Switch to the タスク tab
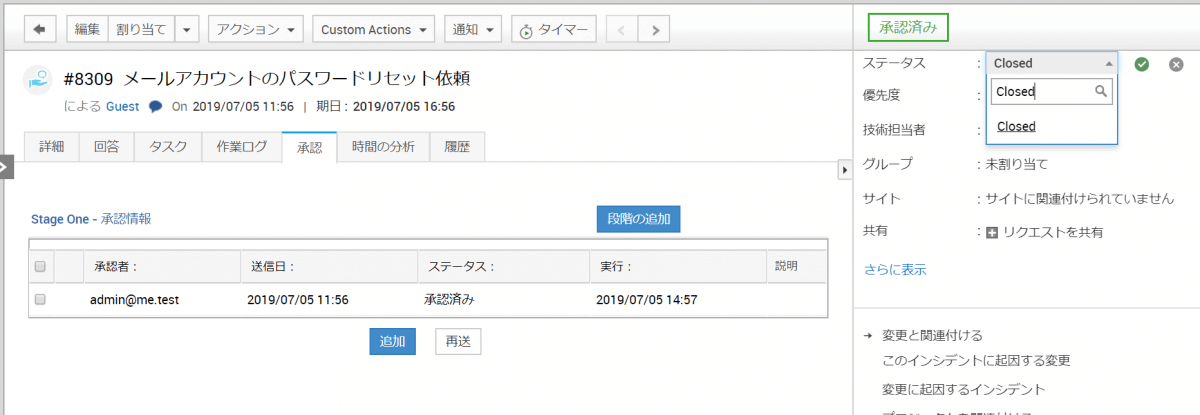This screenshot has width=1200, height=415. (x=168, y=147)
